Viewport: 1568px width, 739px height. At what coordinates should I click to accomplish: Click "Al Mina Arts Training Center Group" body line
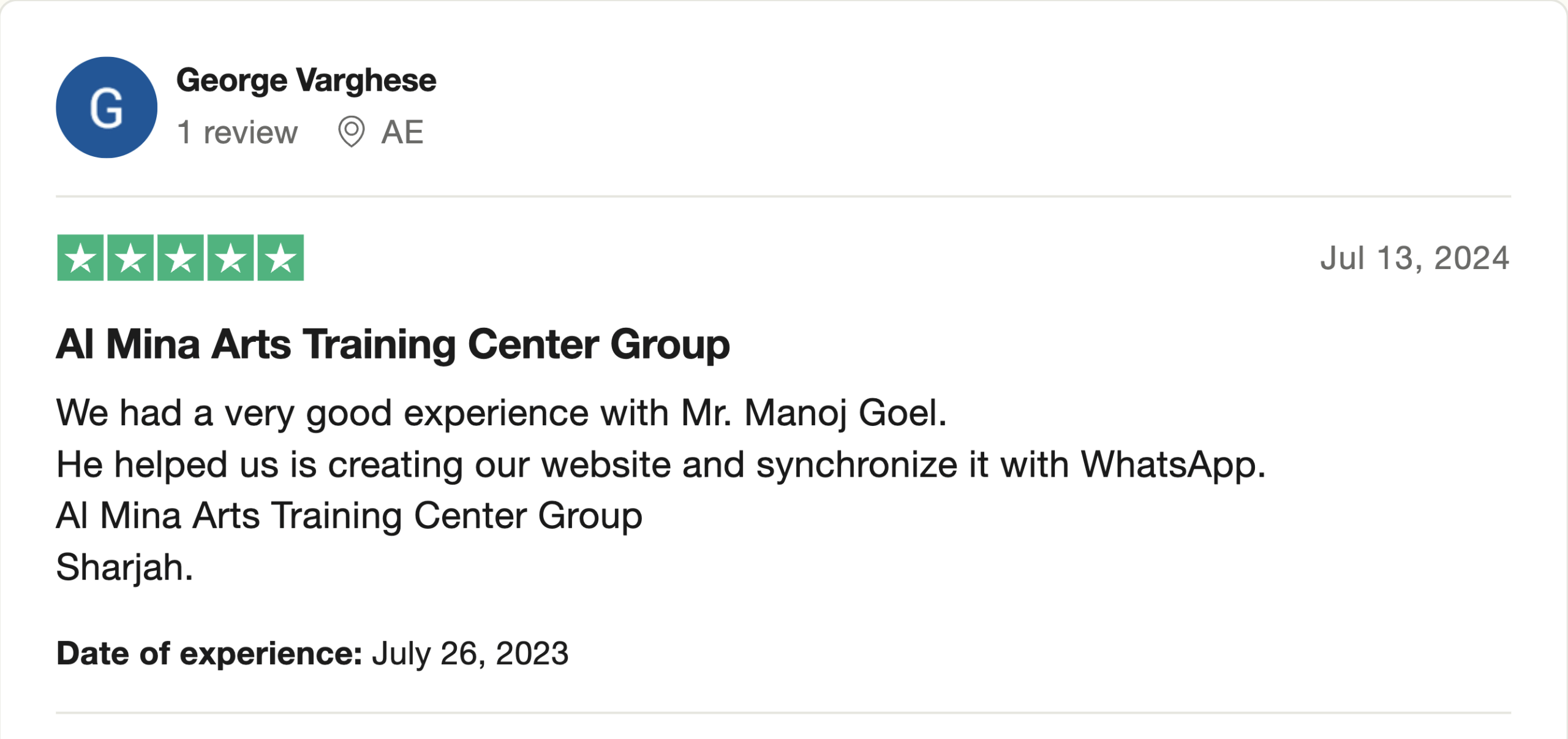coord(349,515)
